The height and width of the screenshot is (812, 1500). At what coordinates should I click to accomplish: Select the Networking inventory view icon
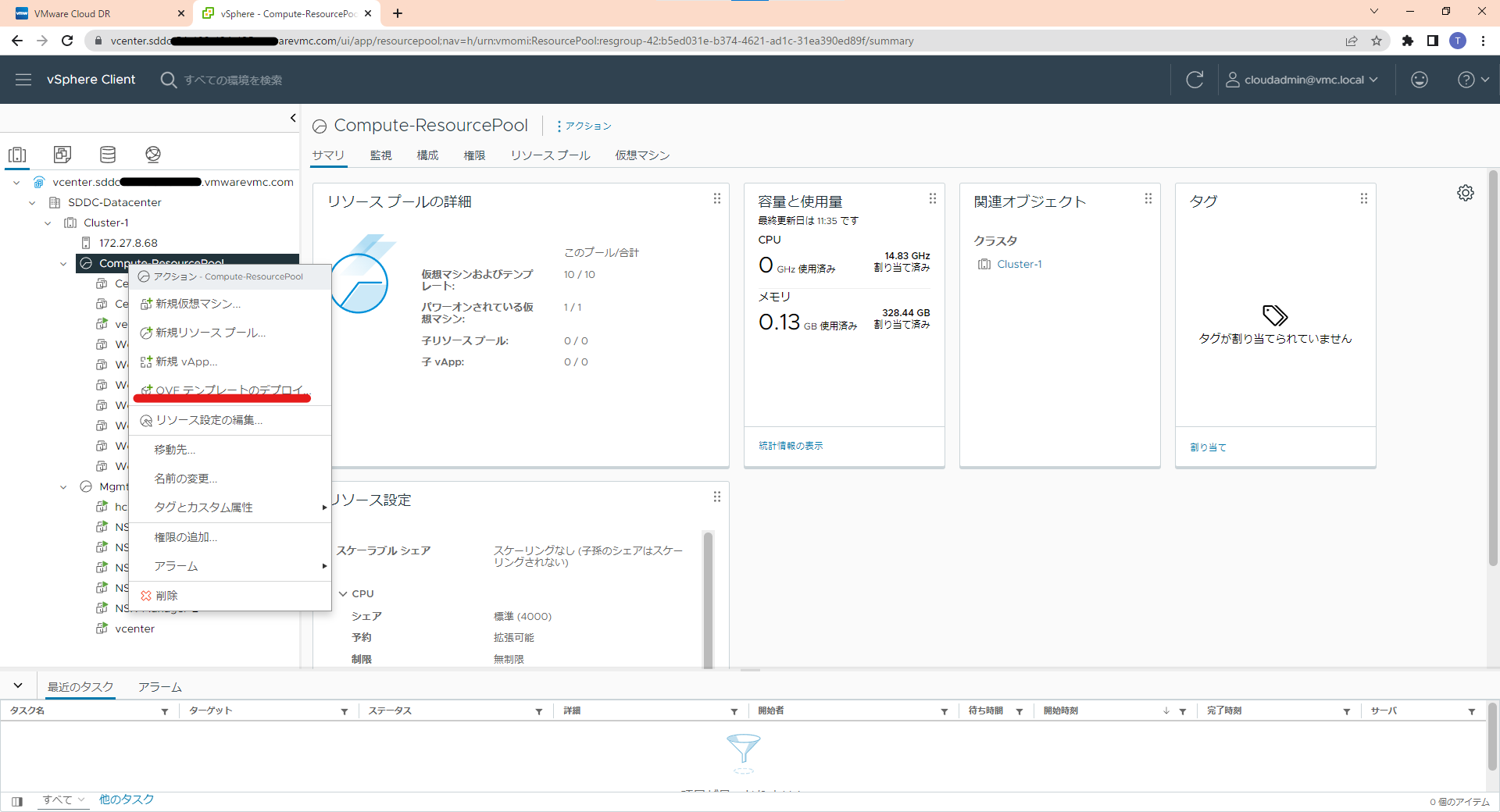pos(153,155)
